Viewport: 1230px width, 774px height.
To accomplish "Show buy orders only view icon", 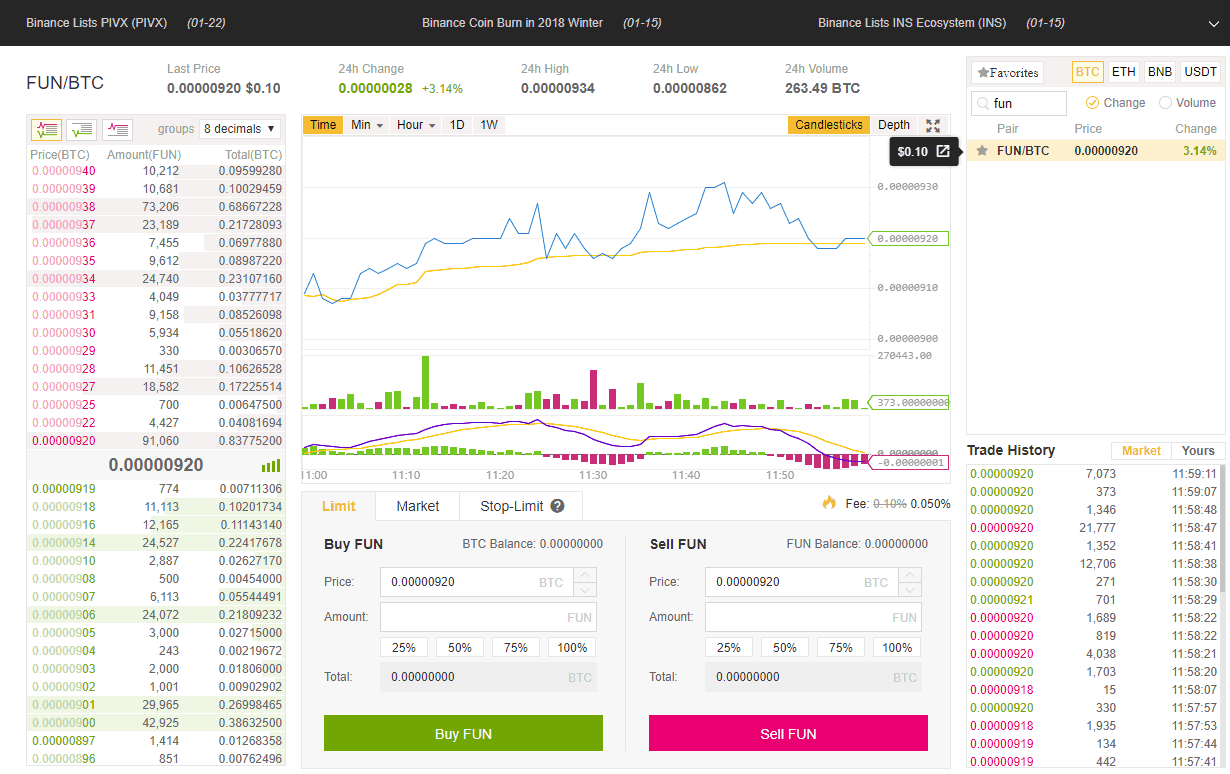I will pos(82,129).
